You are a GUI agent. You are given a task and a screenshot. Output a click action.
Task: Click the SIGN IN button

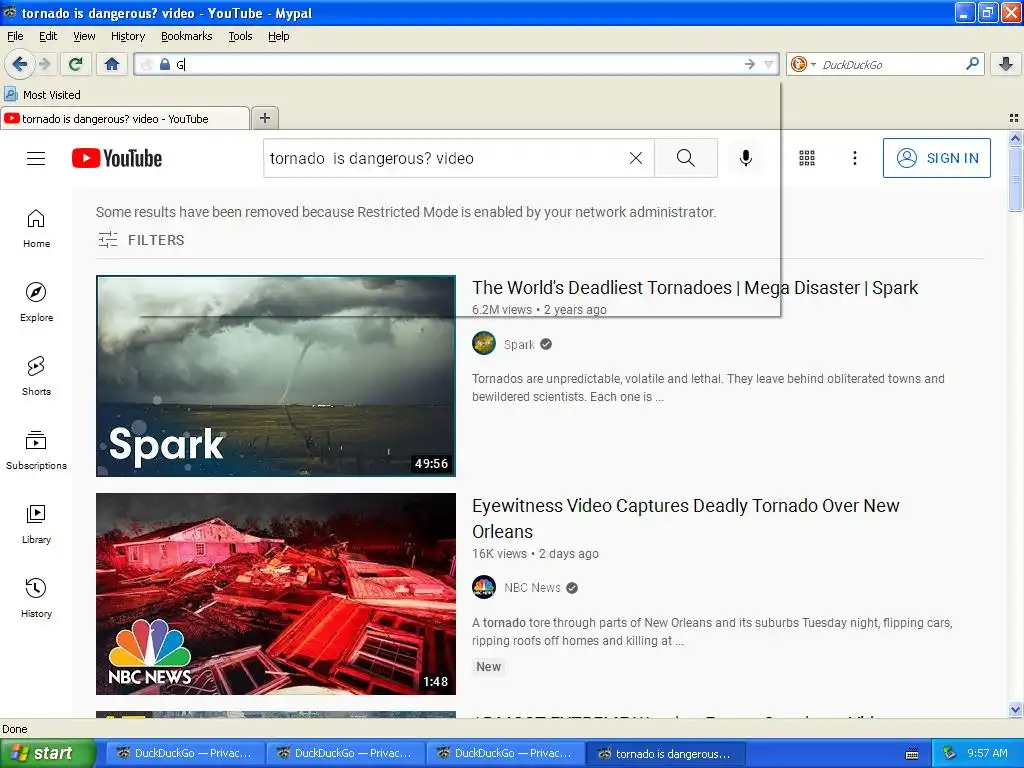pyautogui.click(x=936, y=158)
